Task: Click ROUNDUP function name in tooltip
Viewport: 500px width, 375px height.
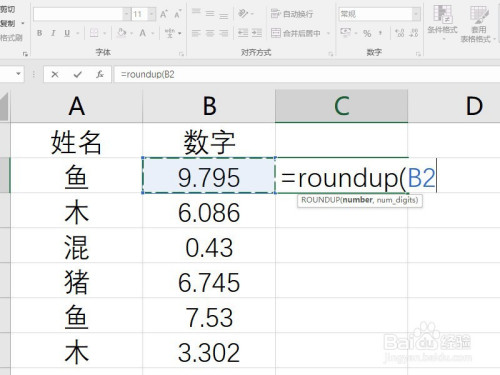Action: coord(321,200)
